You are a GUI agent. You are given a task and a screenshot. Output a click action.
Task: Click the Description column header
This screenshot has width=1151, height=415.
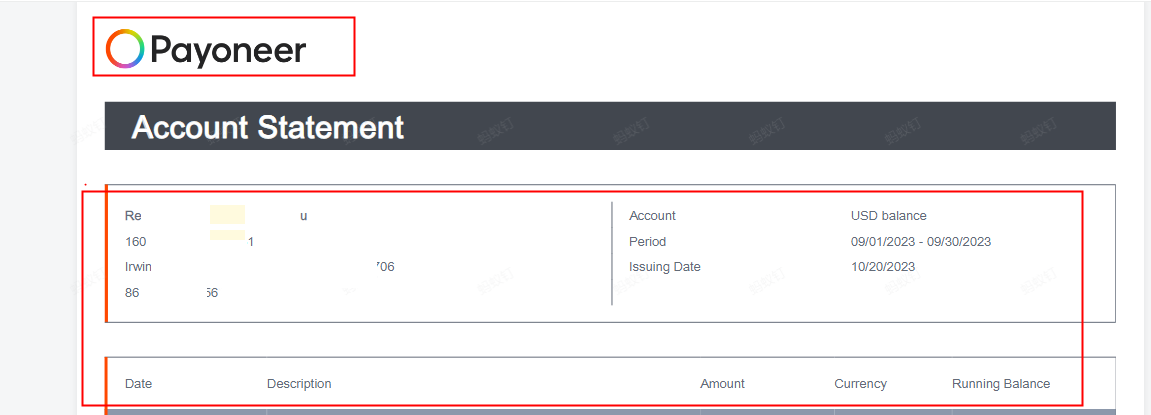(299, 384)
